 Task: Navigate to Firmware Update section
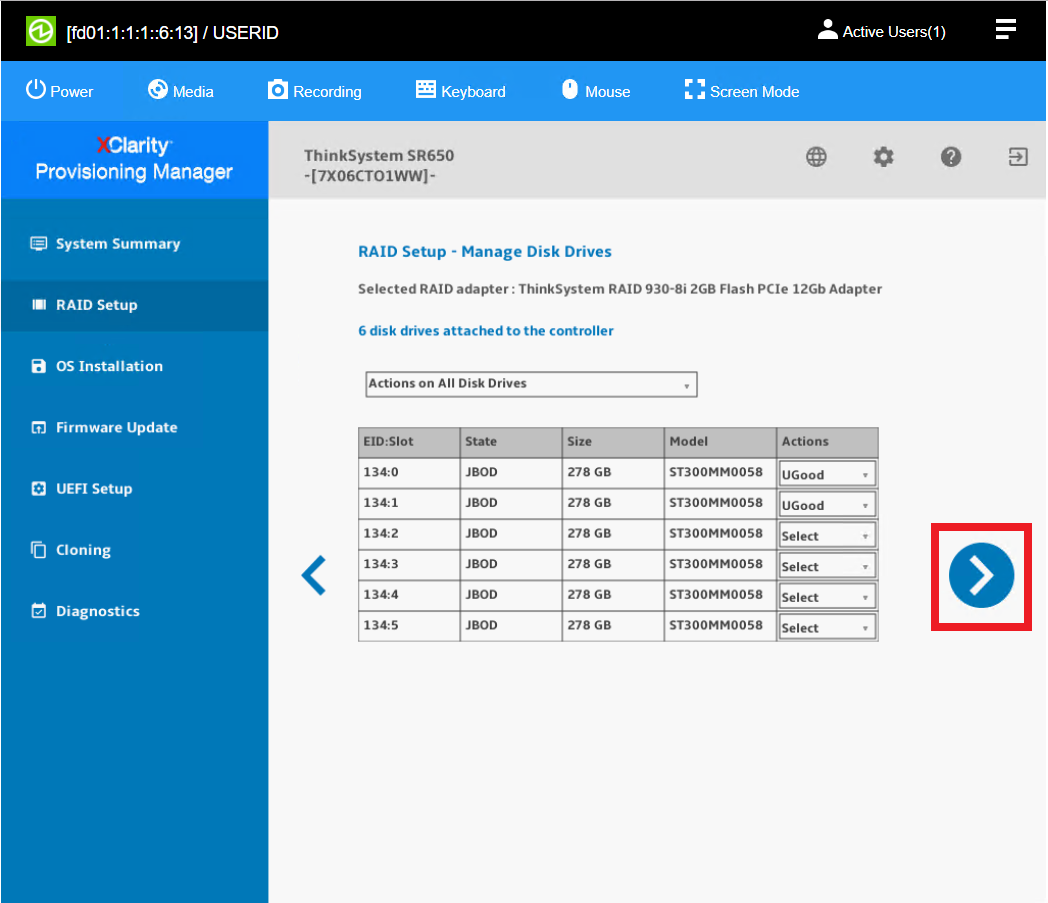click(115, 427)
